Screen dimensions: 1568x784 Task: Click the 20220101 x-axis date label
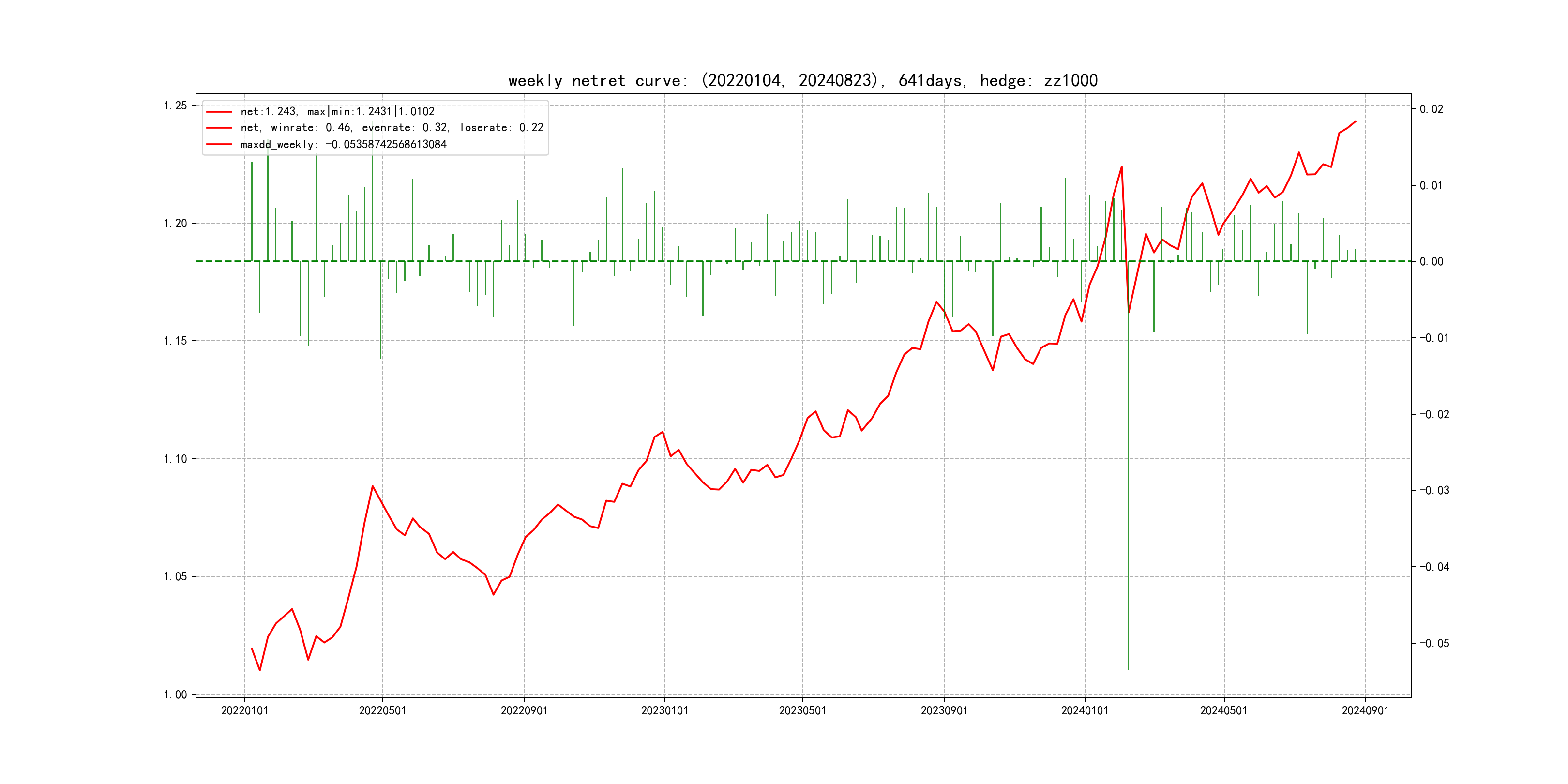click(244, 710)
